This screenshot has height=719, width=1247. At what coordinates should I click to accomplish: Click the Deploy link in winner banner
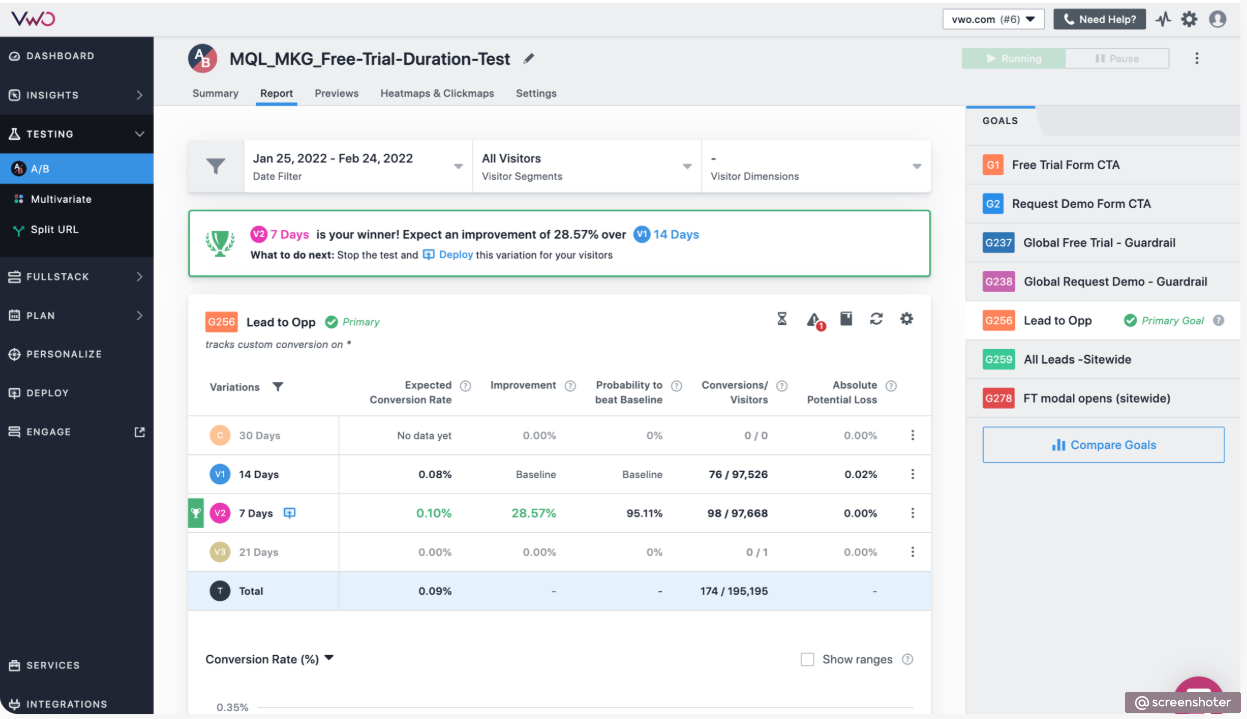coord(455,255)
